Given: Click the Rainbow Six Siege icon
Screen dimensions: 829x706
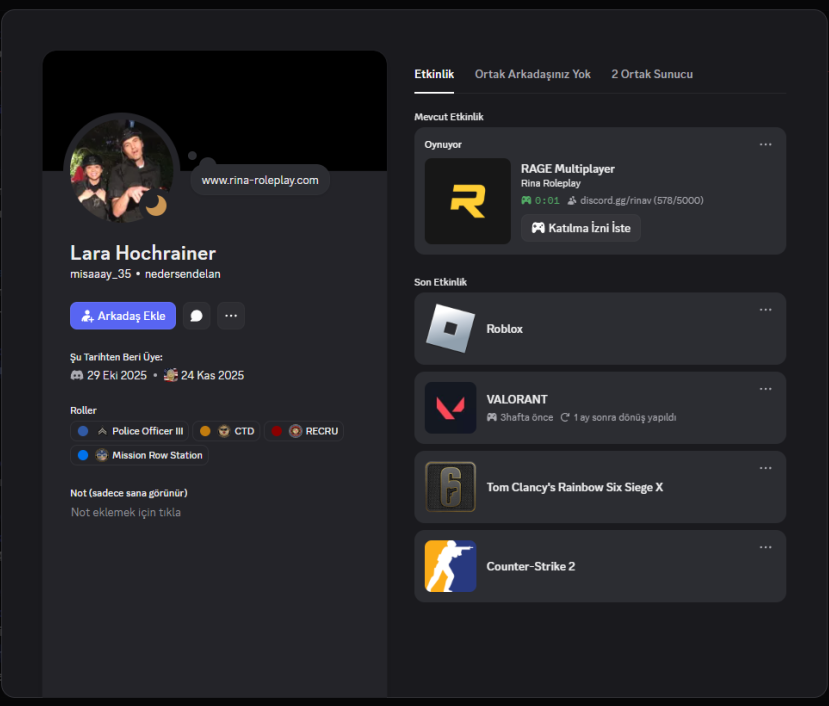Looking at the screenshot, I should point(450,487).
